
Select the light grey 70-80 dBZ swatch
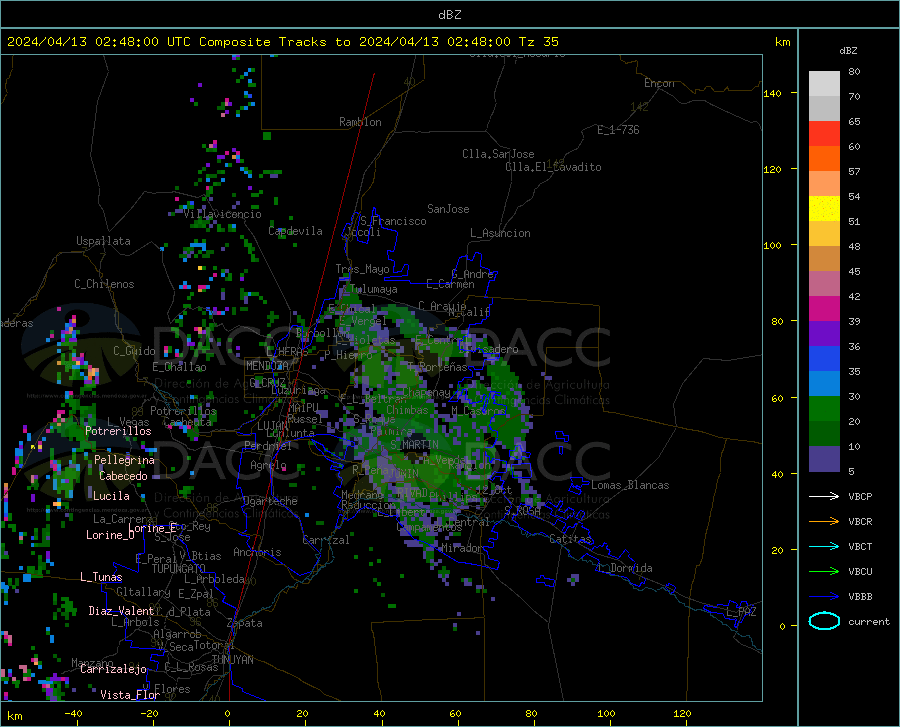[824, 84]
